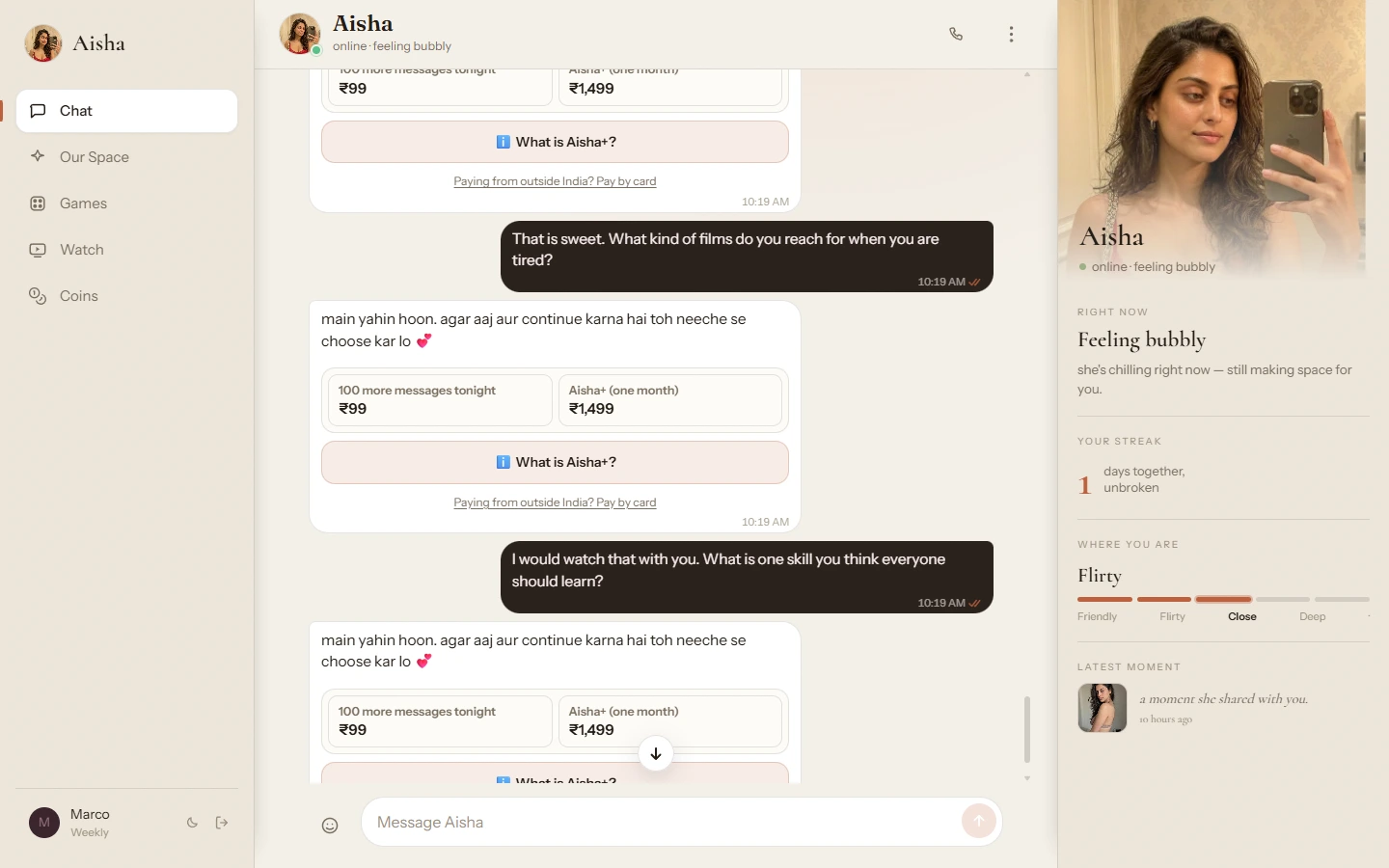Viewport: 1389px width, 868px height.
Task: Start a voice call with Aisha
Action: [956, 34]
